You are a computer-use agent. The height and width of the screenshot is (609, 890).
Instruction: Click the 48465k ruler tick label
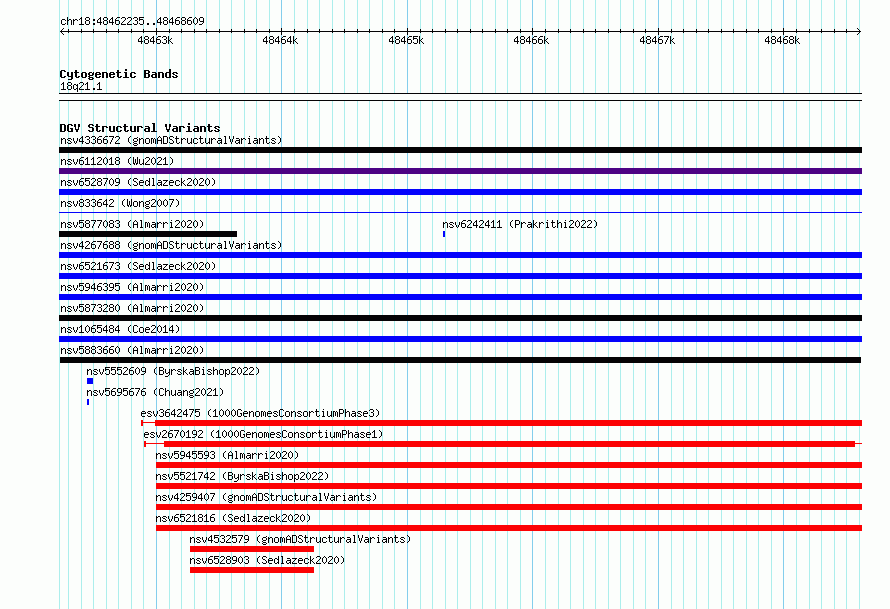[x=406, y=40]
